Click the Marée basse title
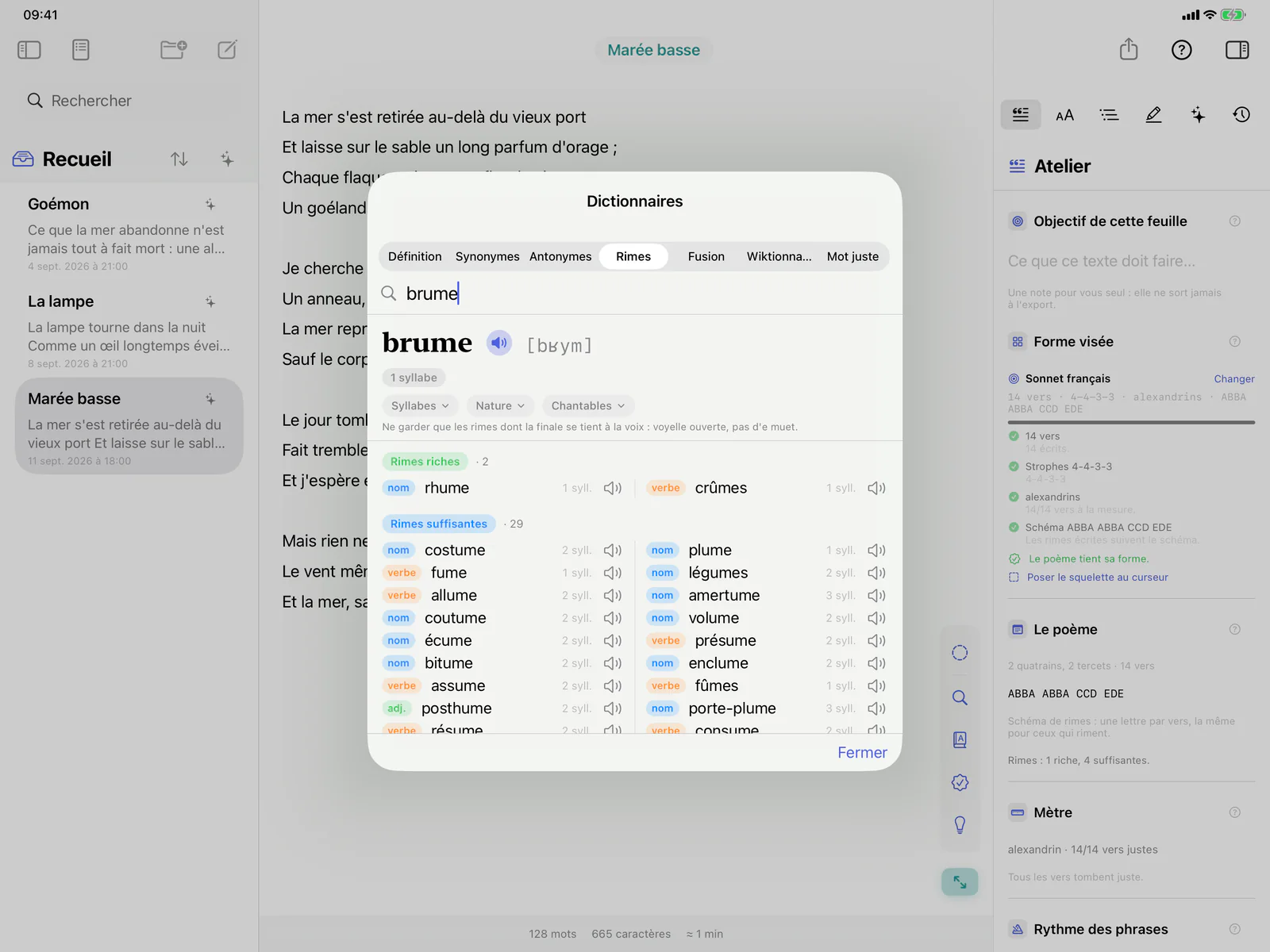1270x952 pixels. 653,50
